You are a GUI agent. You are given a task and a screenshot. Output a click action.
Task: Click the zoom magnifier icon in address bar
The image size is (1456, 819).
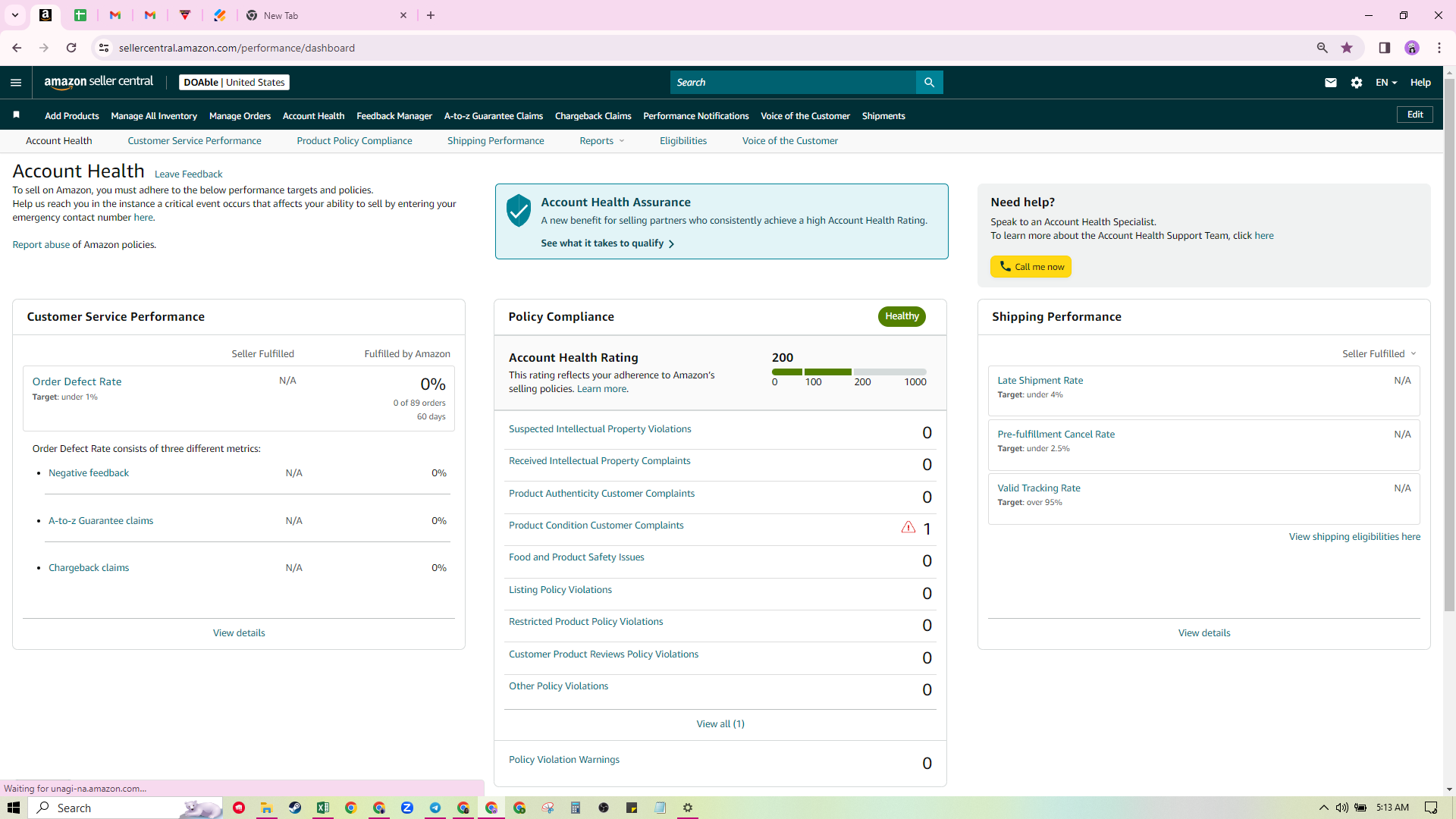tap(1322, 48)
